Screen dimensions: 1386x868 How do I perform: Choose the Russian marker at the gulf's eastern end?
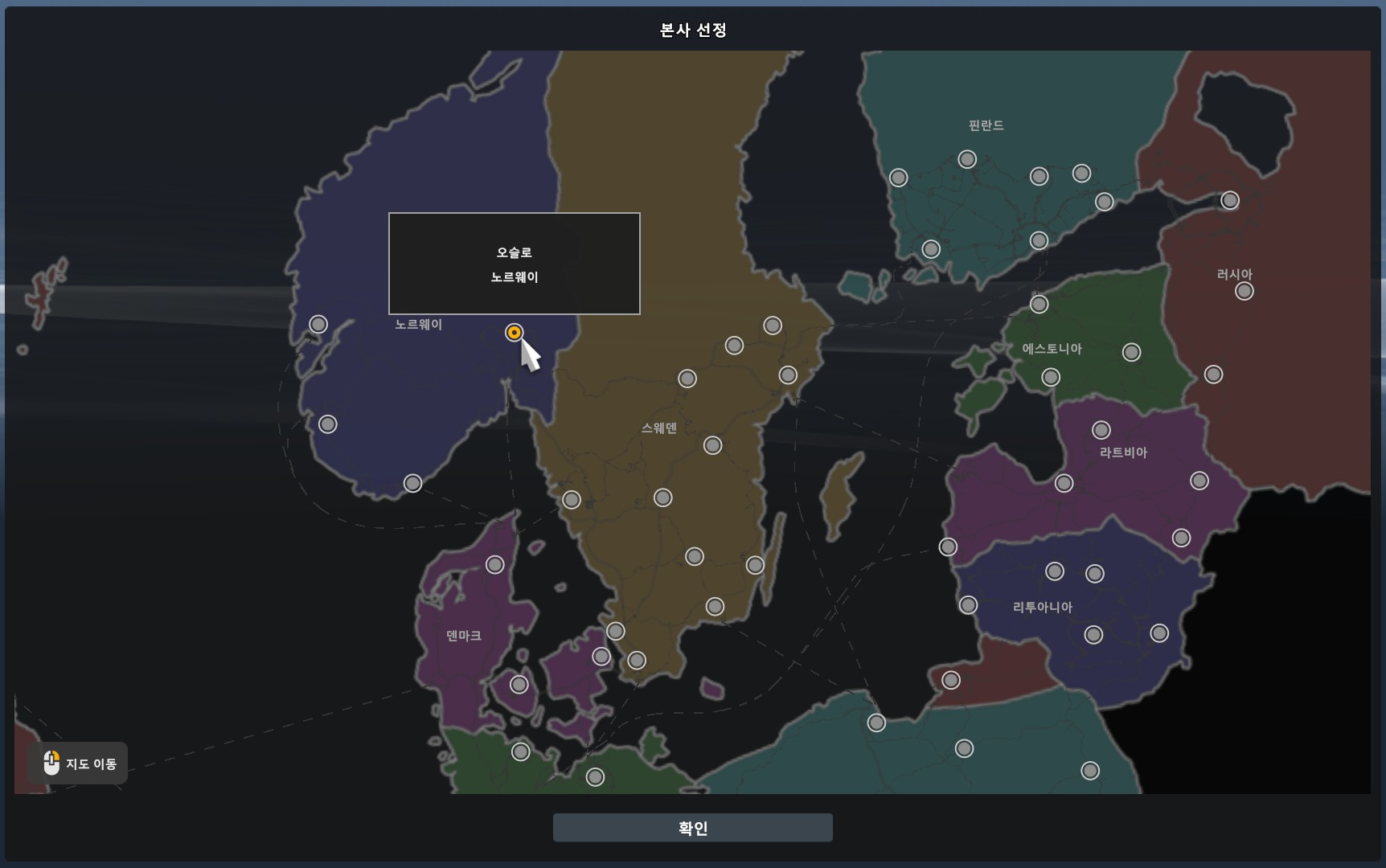coord(1229,200)
